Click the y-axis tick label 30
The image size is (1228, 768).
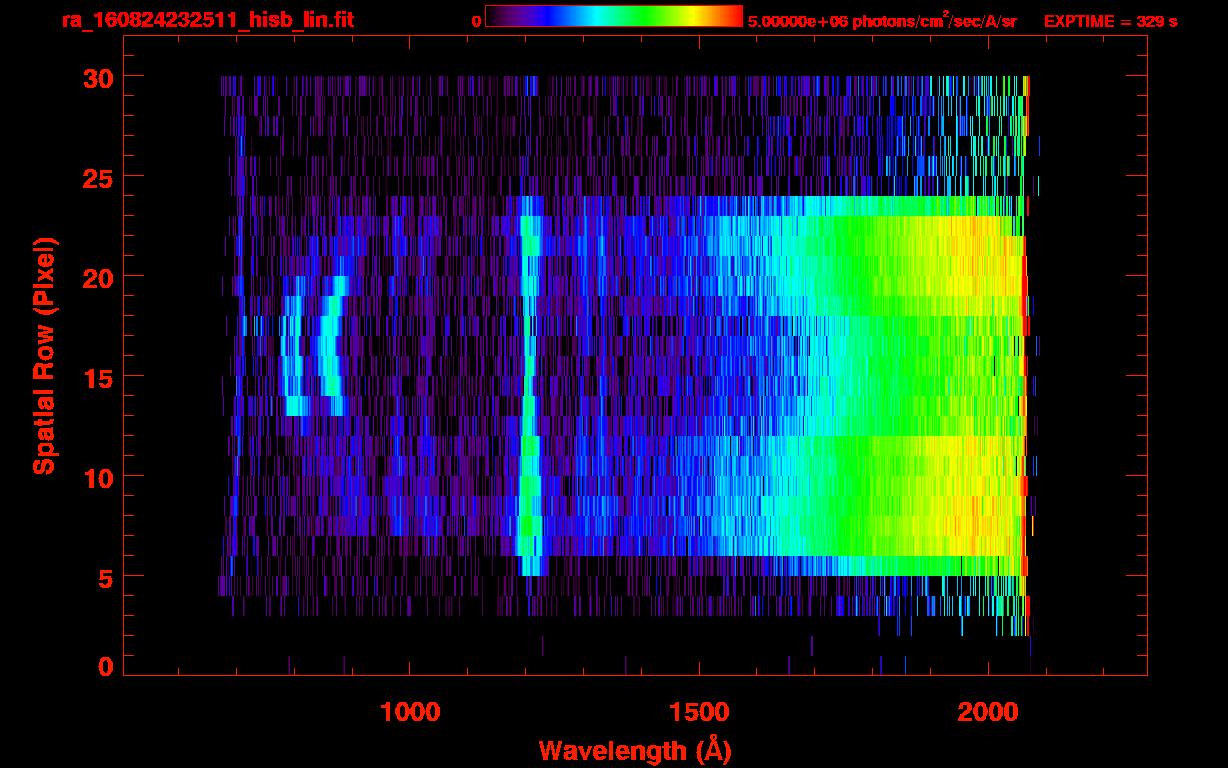(98, 77)
